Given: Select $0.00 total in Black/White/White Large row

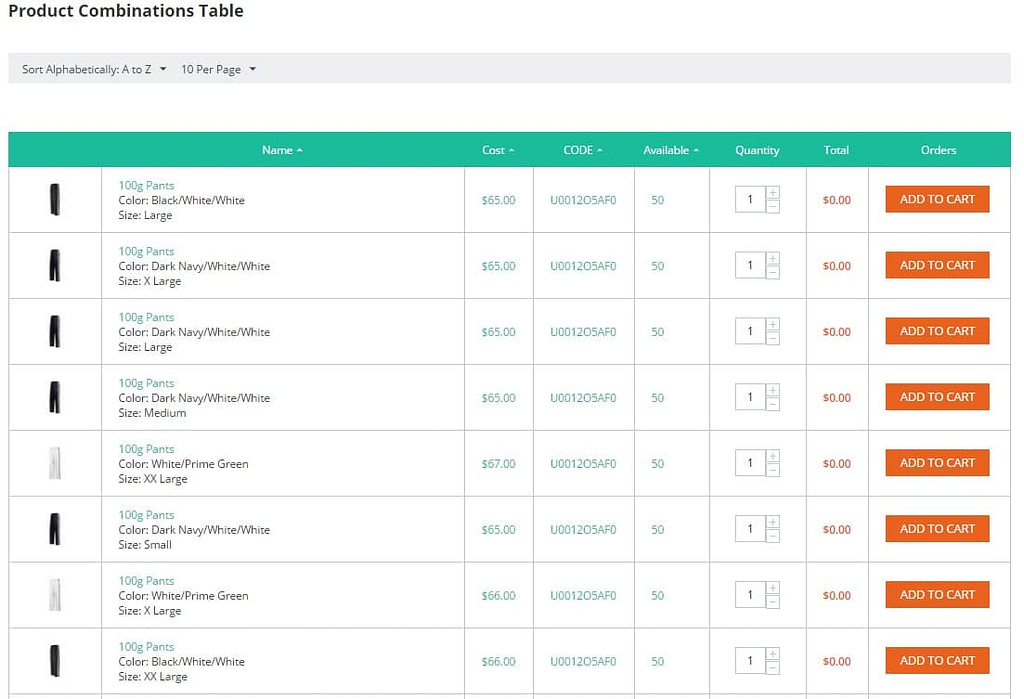Looking at the screenshot, I should pyautogui.click(x=837, y=200).
